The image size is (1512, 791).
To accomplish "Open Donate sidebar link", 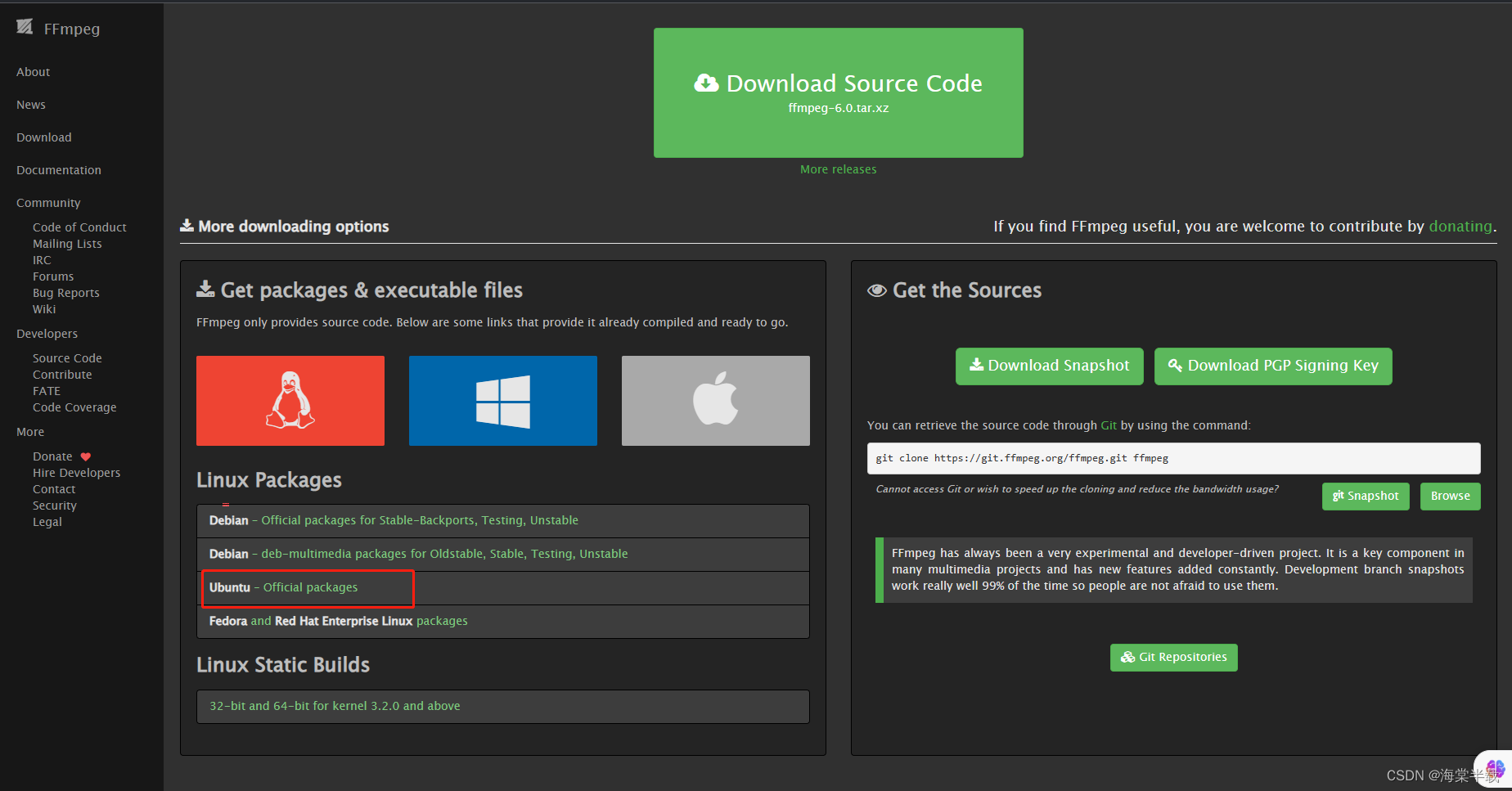I will 52,456.
